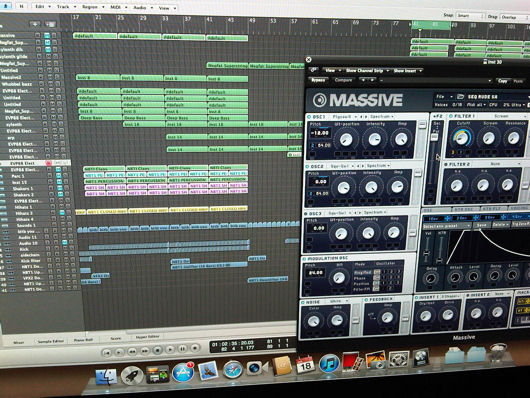530x398 pixels.
Task: Toggle the OSC3 oscillator power button
Action: [x=306, y=214]
